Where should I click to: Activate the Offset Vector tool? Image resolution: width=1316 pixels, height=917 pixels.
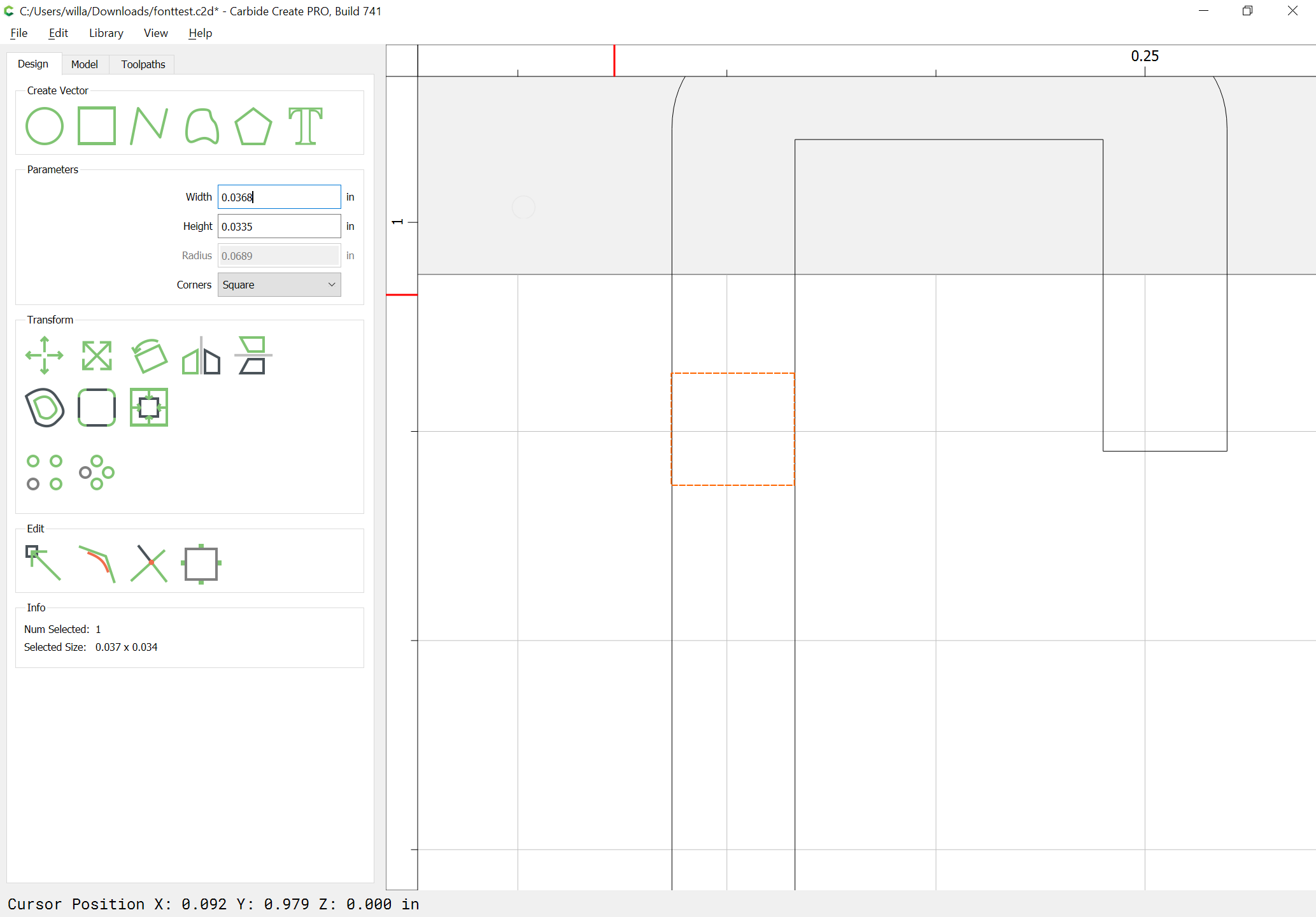pyautogui.click(x=45, y=408)
